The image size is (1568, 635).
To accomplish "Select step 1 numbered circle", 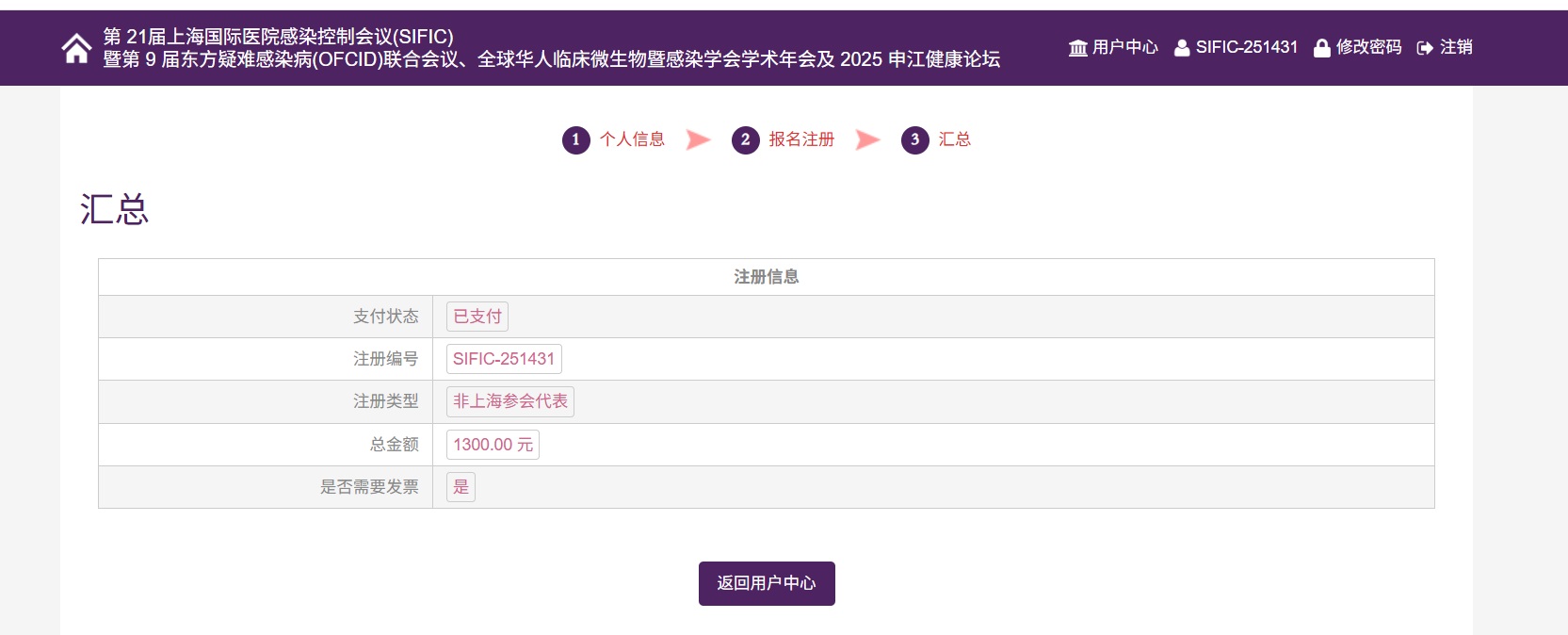I will (x=576, y=140).
